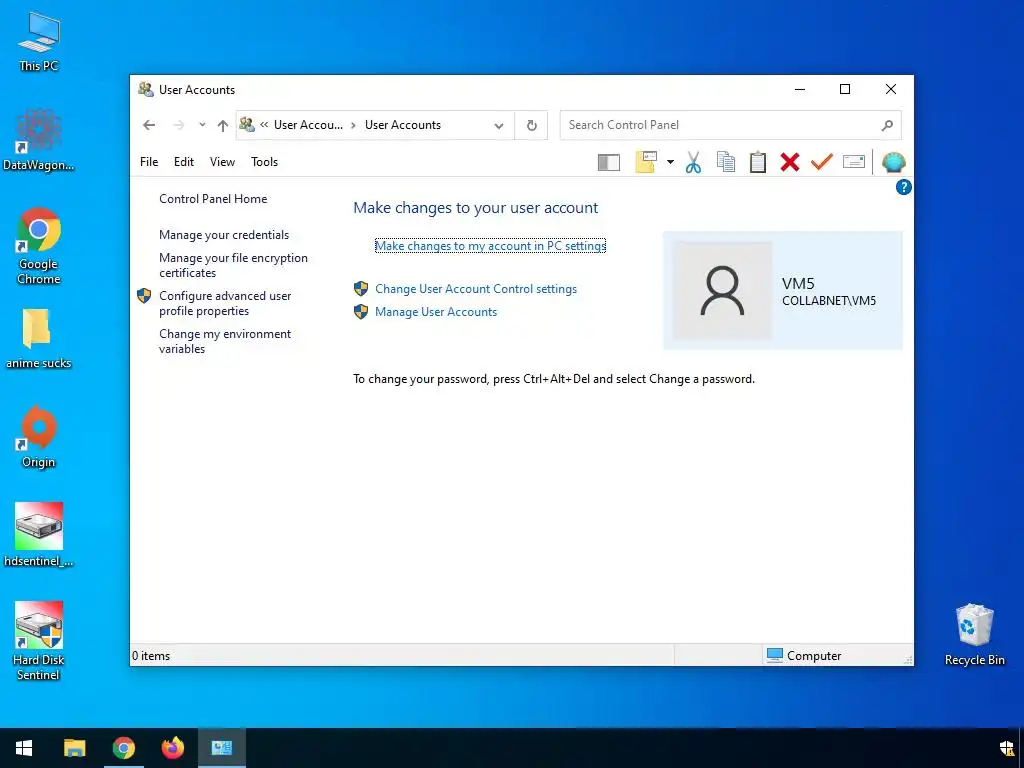Click the Cut scissors icon

(x=694, y=162)
